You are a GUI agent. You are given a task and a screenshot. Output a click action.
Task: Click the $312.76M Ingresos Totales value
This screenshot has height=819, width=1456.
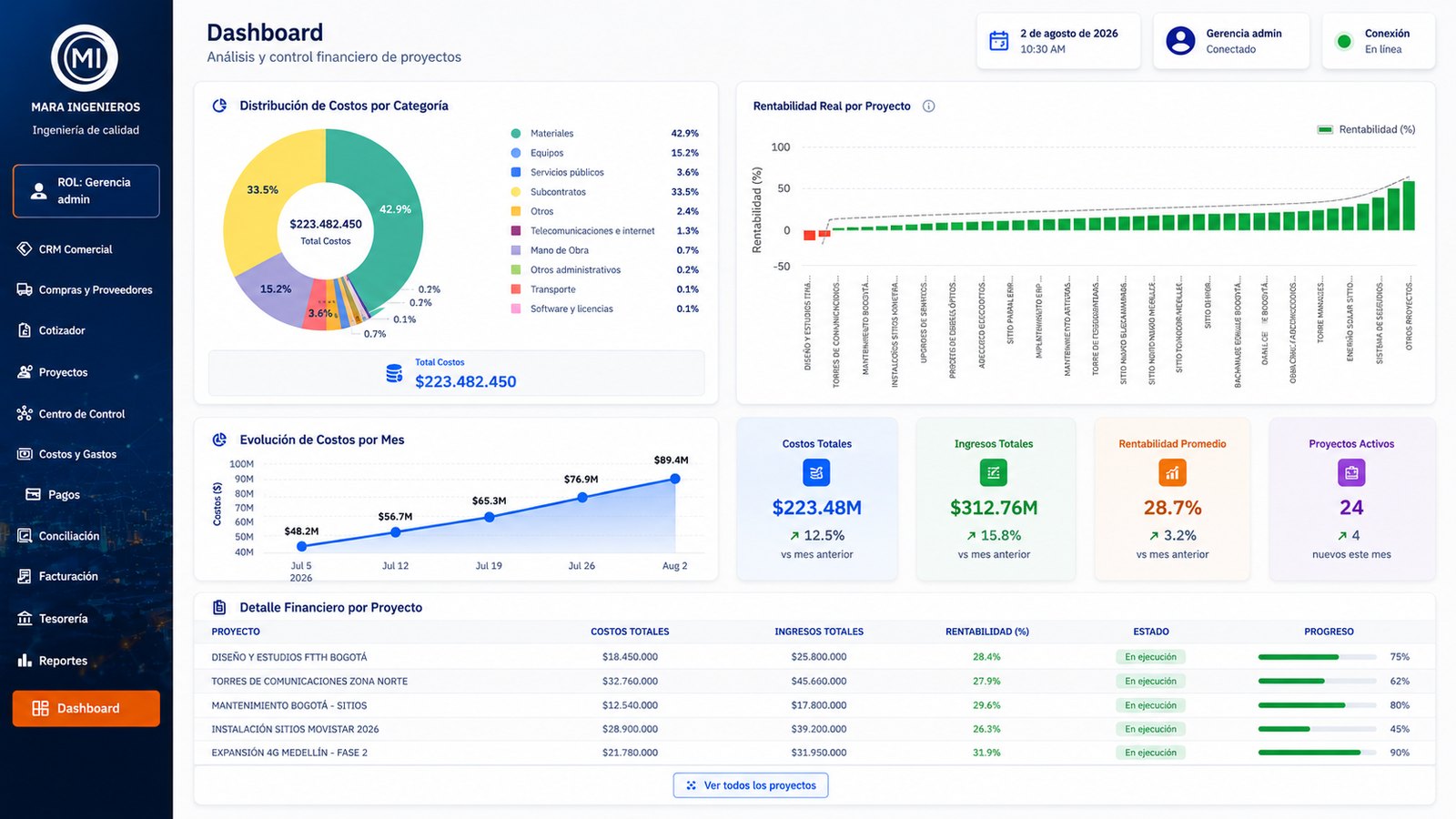[x=994, y=508]
